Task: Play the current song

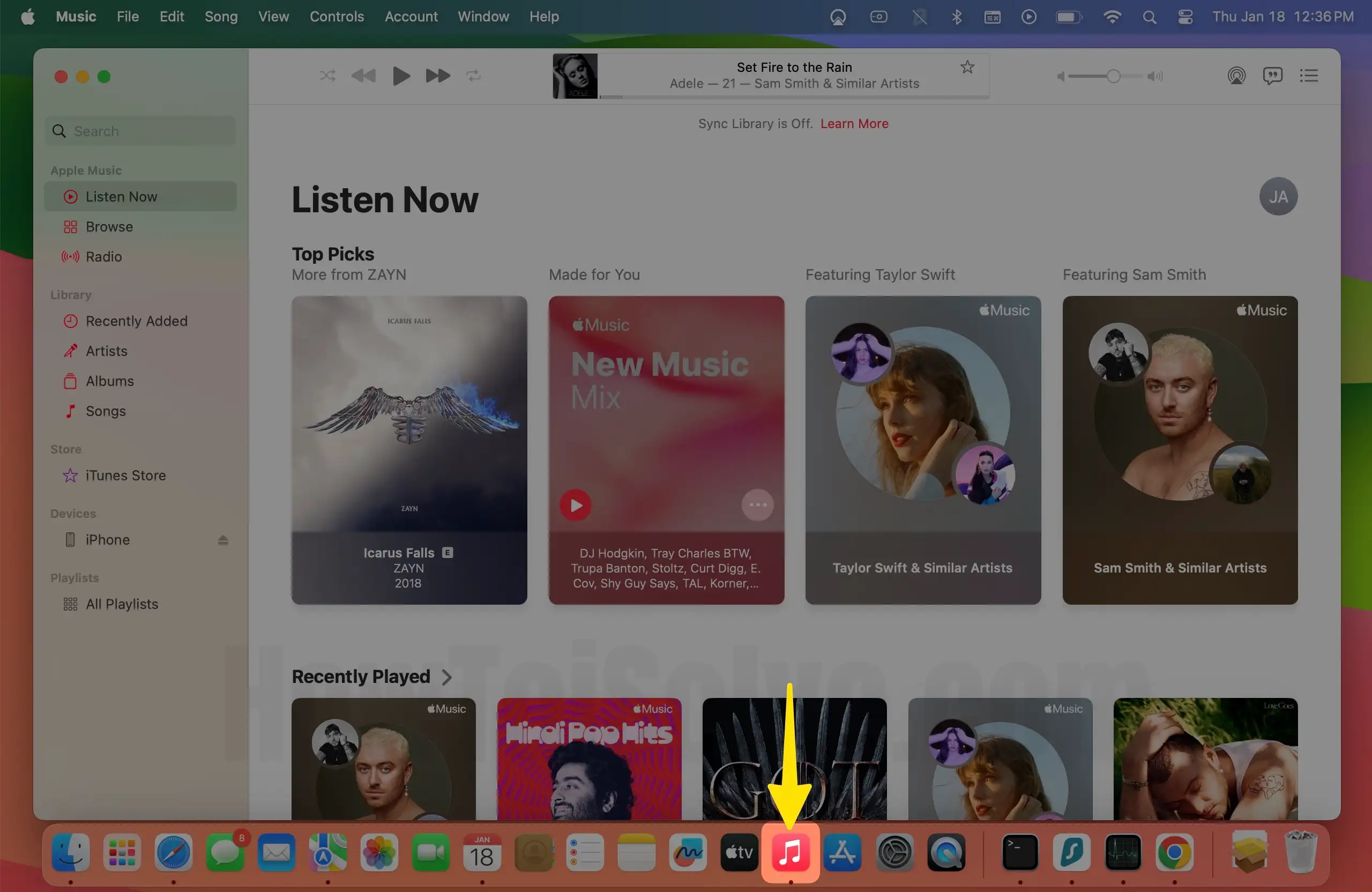Action: pyautogui.click(x=401, y=76)
